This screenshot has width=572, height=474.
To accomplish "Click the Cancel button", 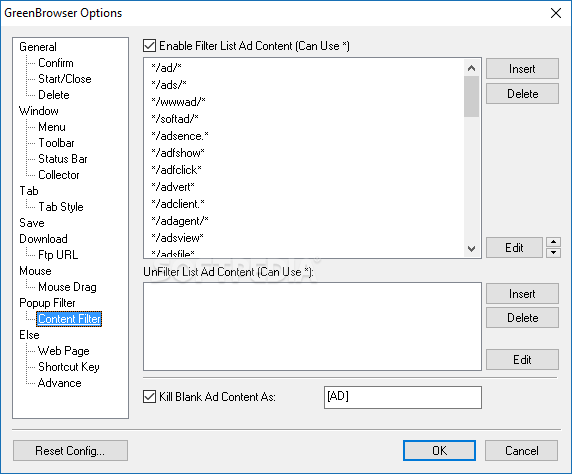I will 521,451.
